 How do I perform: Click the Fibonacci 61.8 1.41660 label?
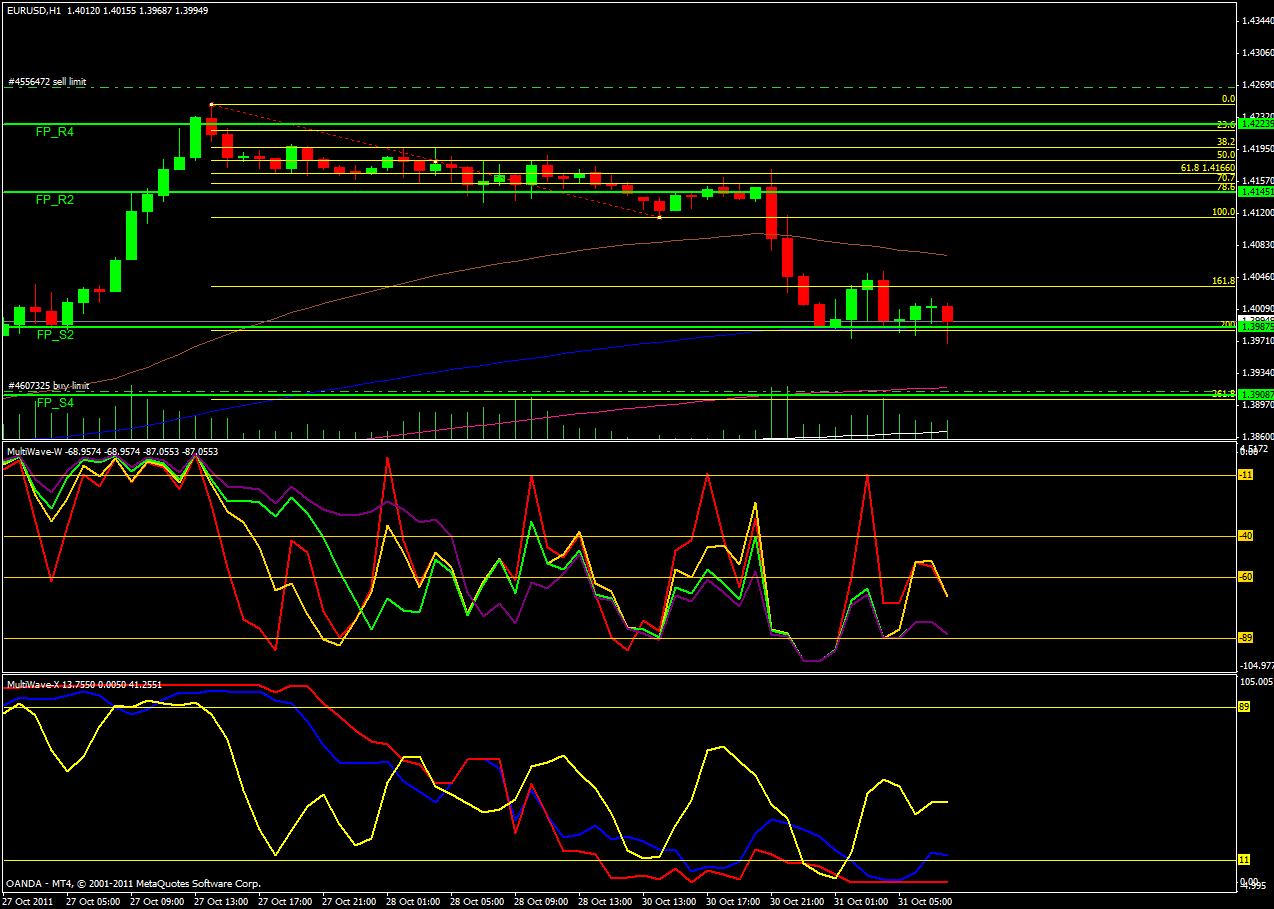coord(1209,168)
